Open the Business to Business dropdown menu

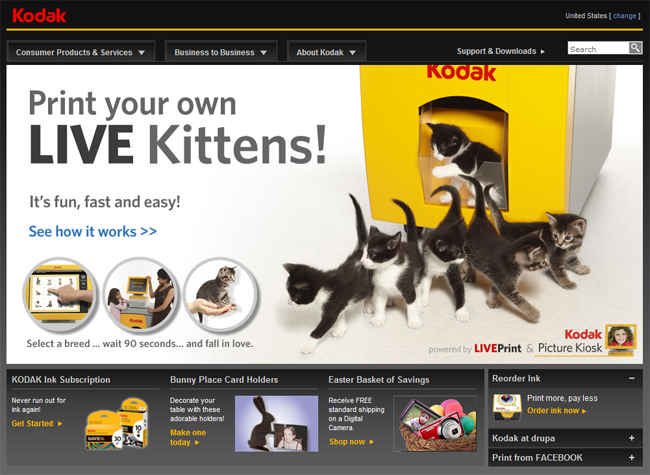point(221,52)
